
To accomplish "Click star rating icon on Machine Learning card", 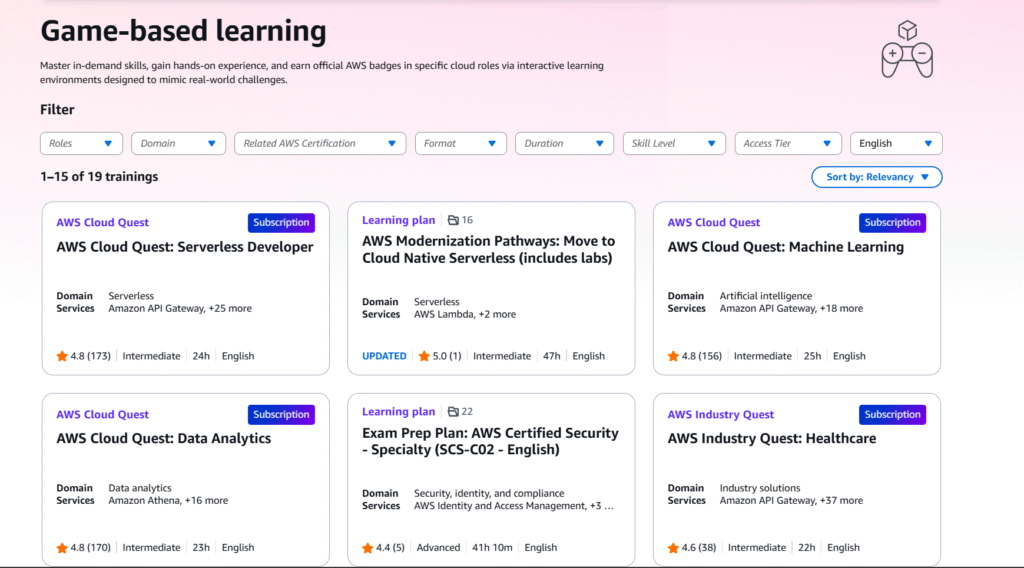I will click(x=673, y=356).
